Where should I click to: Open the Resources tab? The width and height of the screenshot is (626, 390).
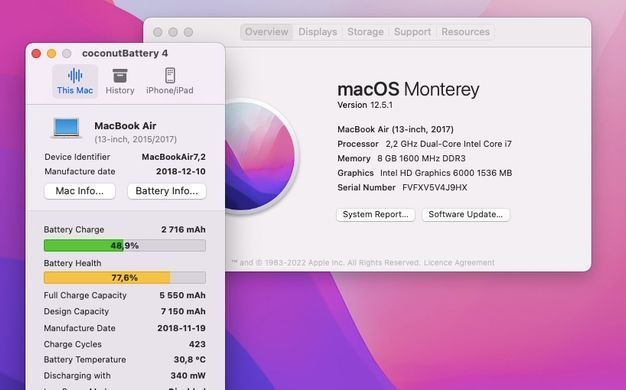466,32
